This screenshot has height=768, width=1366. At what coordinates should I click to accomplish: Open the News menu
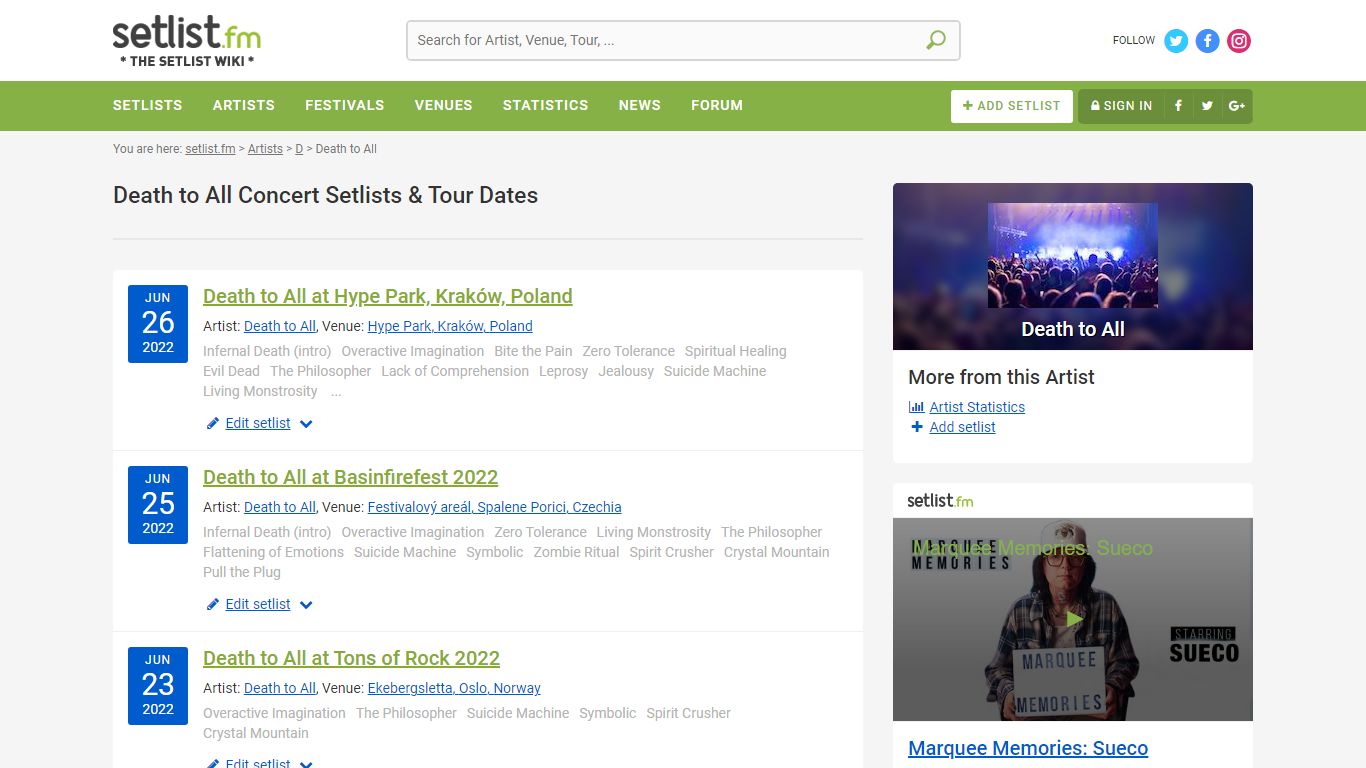[640, 105]
